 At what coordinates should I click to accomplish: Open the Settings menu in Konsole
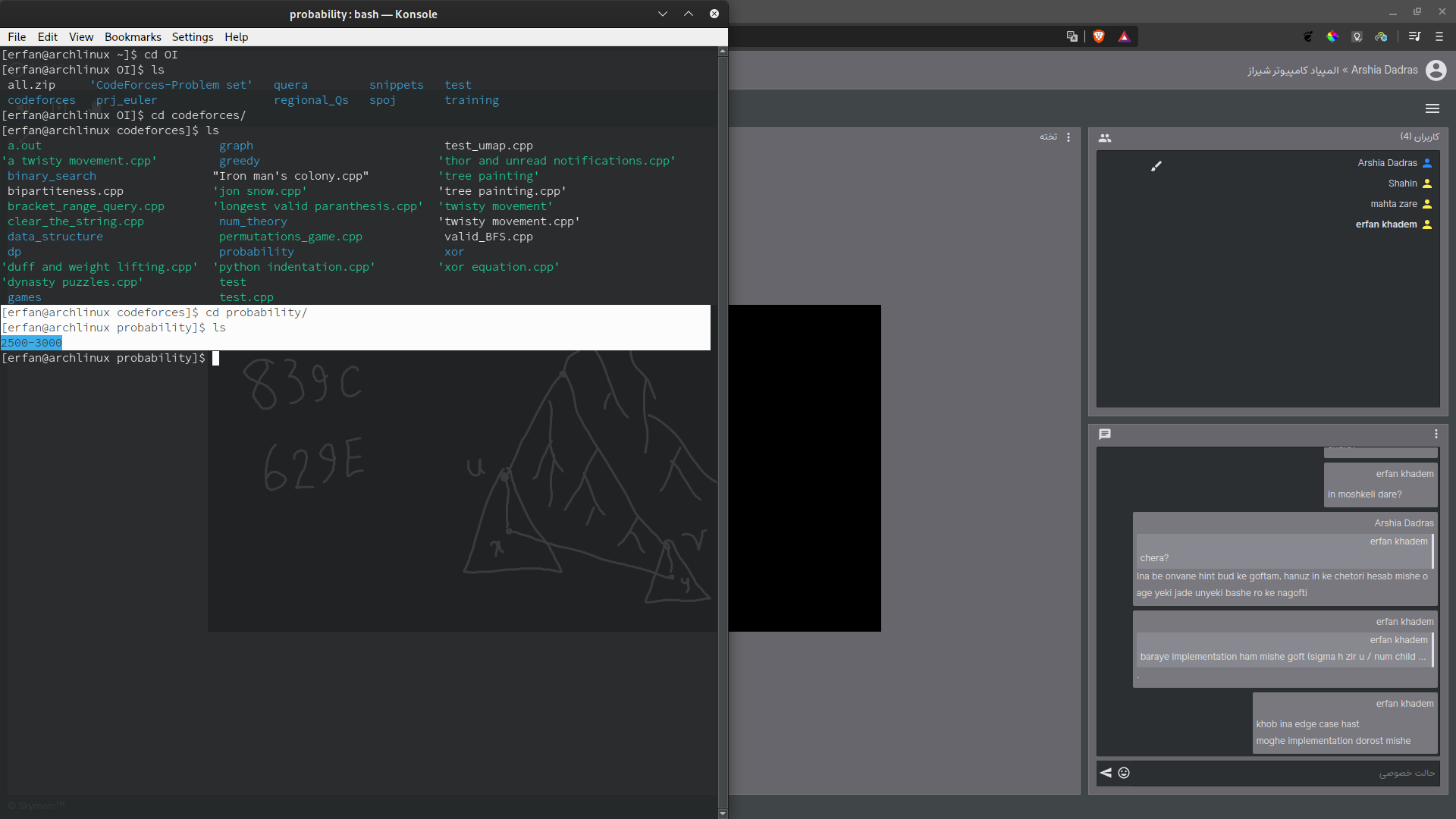(193, 36)
